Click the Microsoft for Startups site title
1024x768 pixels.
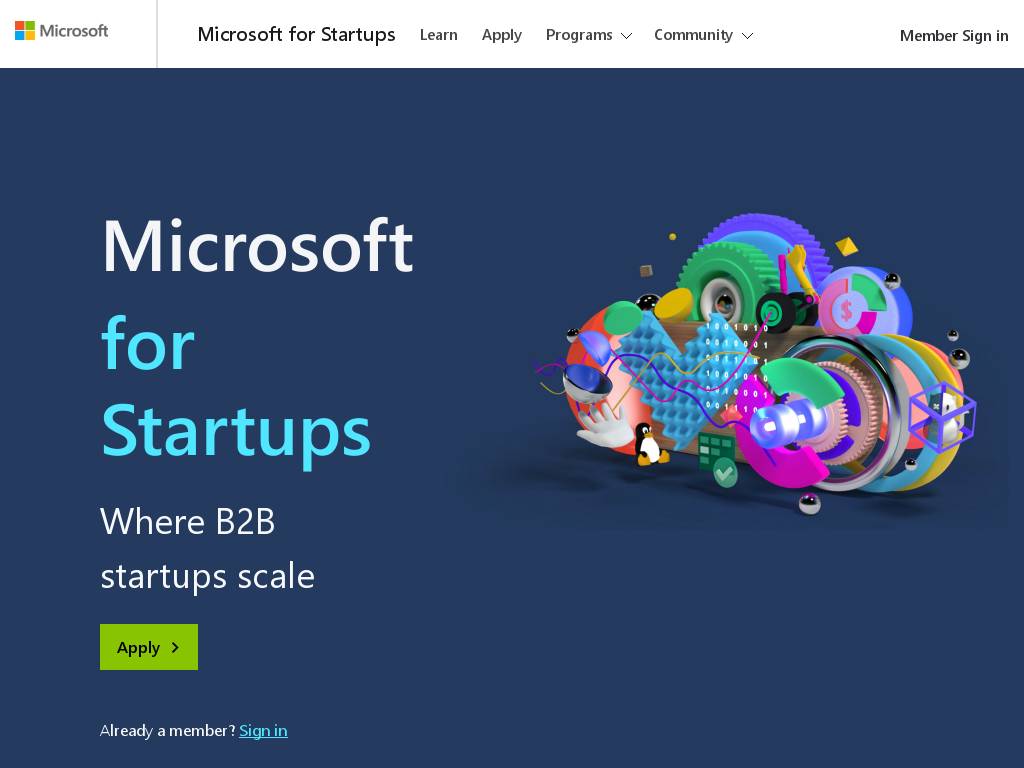[296, 35]
